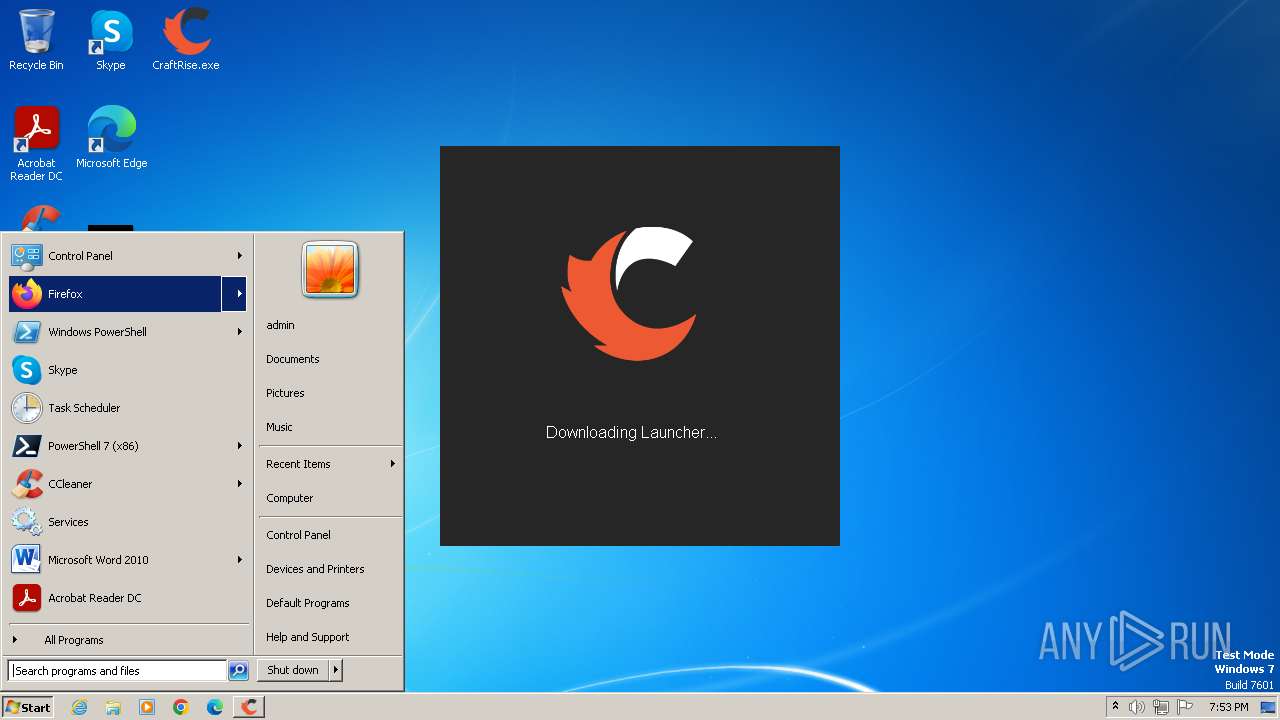Open the Recycle Bin desktop icon
The height and width of the screenshot is (720, 1280).
36,40
